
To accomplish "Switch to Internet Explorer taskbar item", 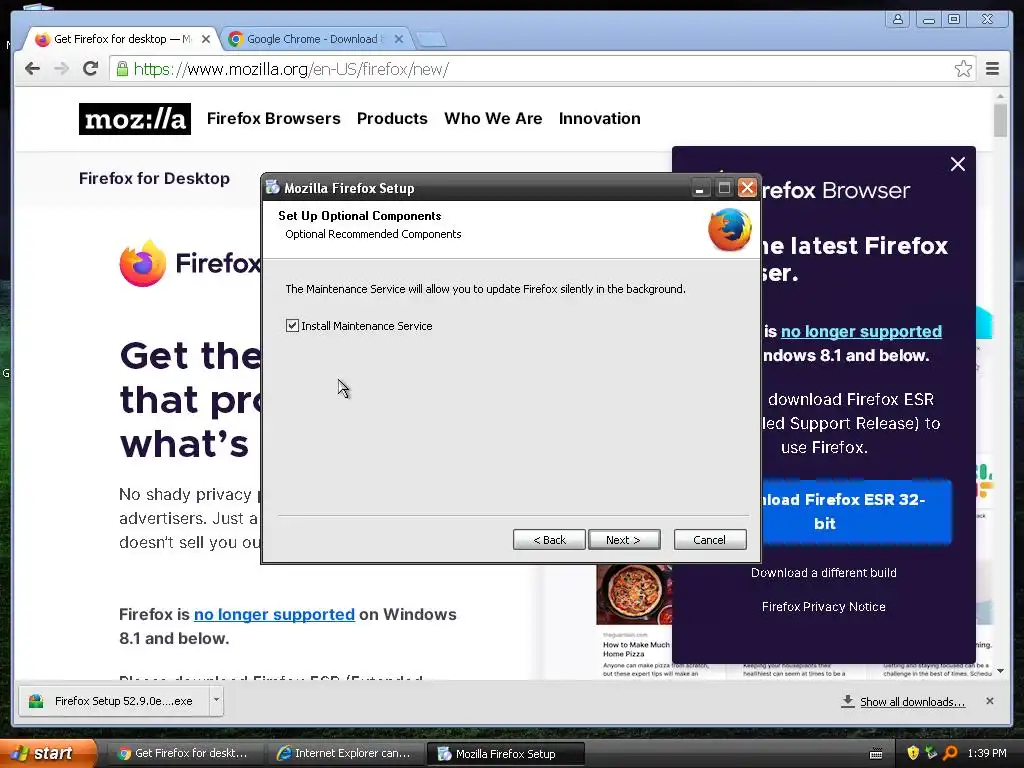I will (345, 753).
